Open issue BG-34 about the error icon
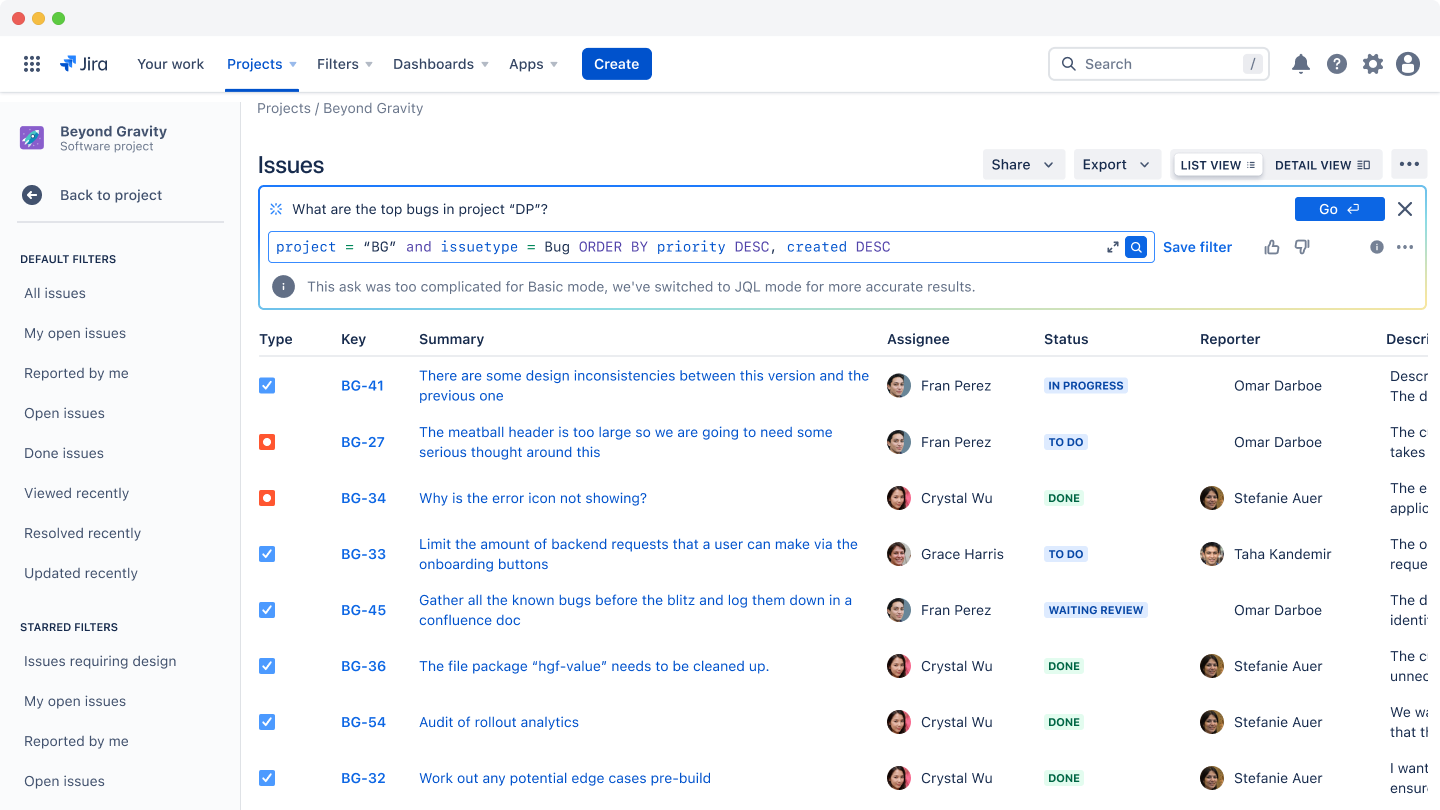Viewport: 1440px width, 810px height. click(533, 497)
